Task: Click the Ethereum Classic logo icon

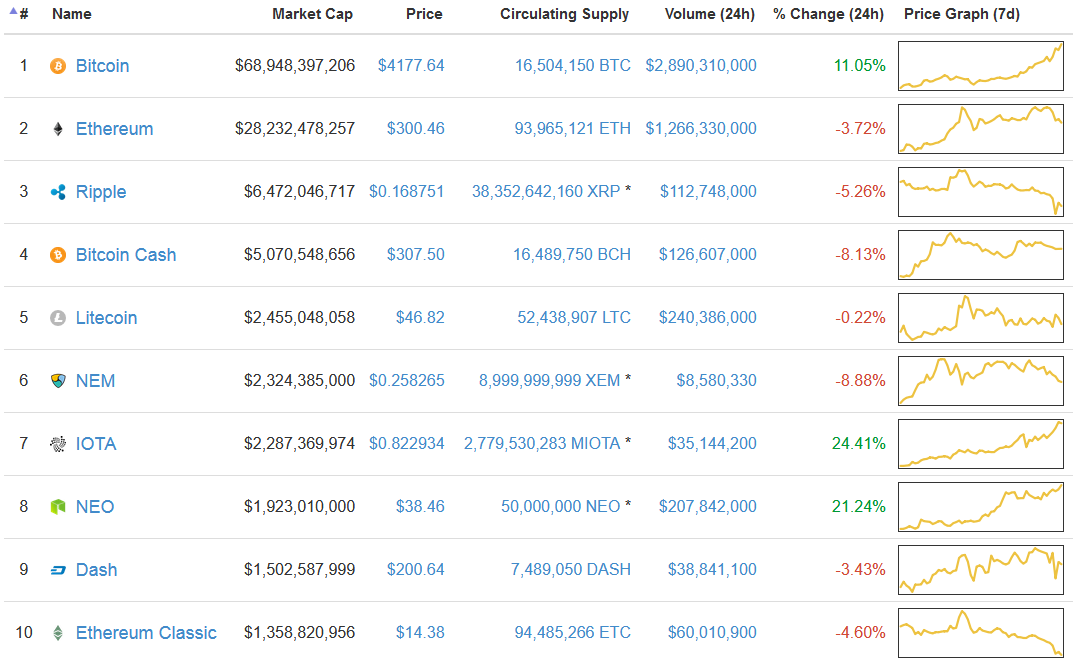Action: [58, 633]
